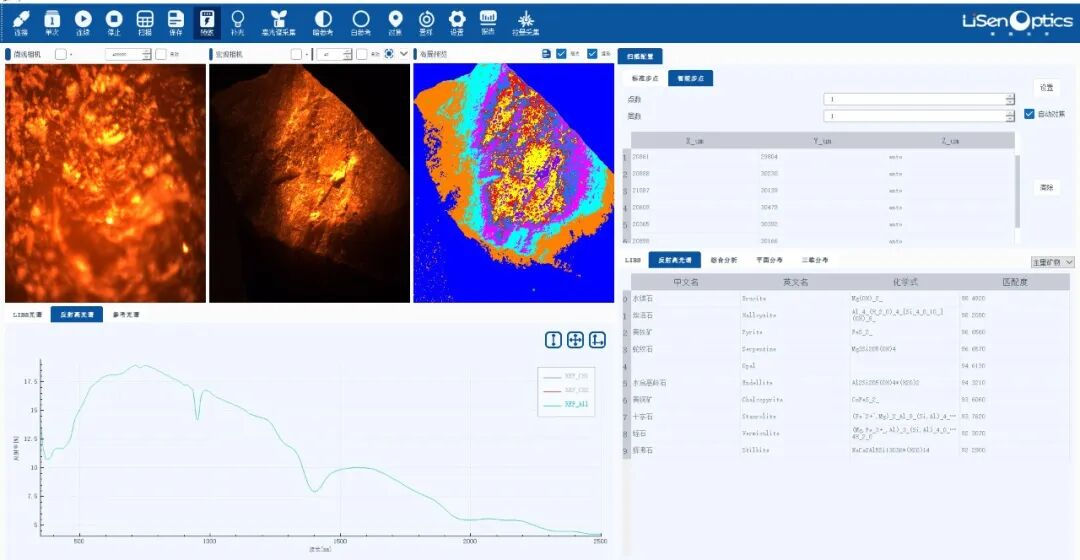This screenshot has height=560, width=1080.
Task: Toggle checkbox beside the micro camera label
Action: click(x=60, y=54)
